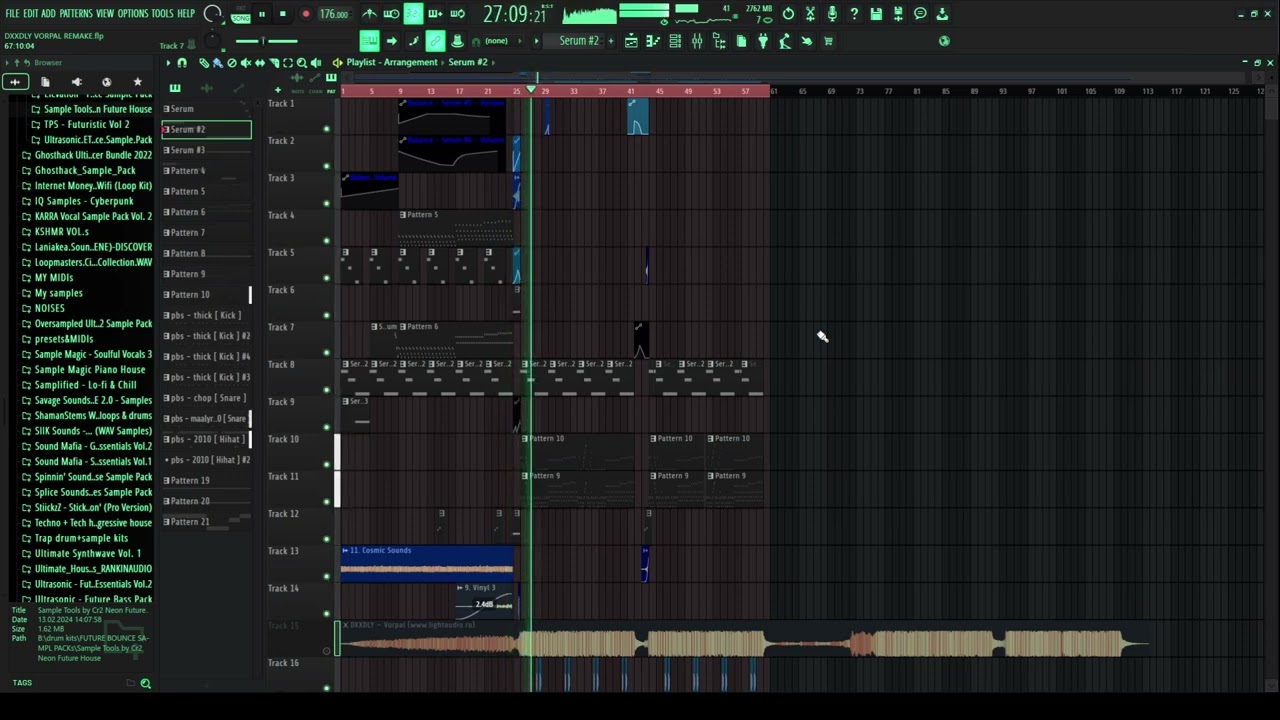Open the Serum #2 pattern selector

[x=579, y=41]
